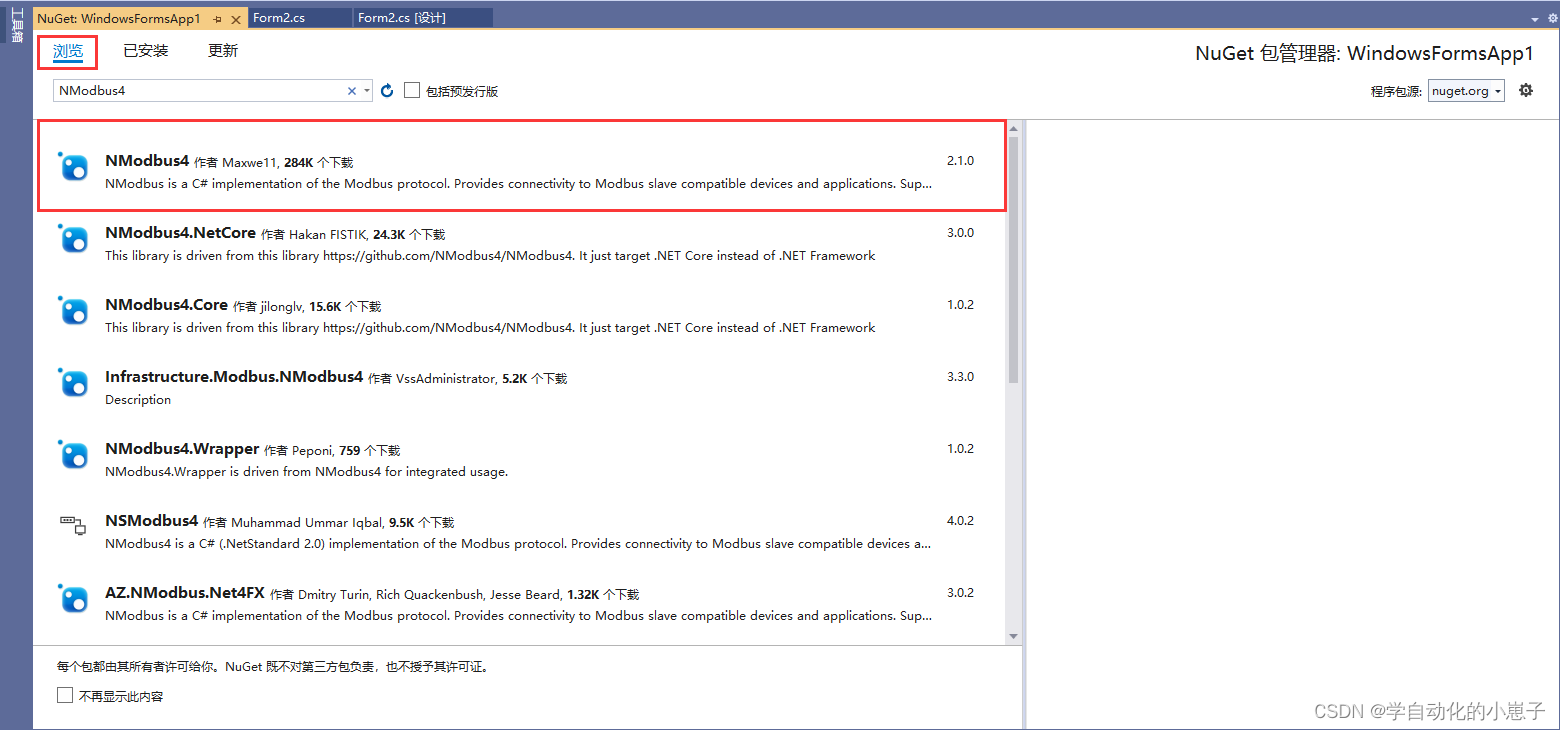This screenshot has height=730, width=1560.
Task: Click the AZ.NModbus.Net4FX package icon
Action: (73, 599)
